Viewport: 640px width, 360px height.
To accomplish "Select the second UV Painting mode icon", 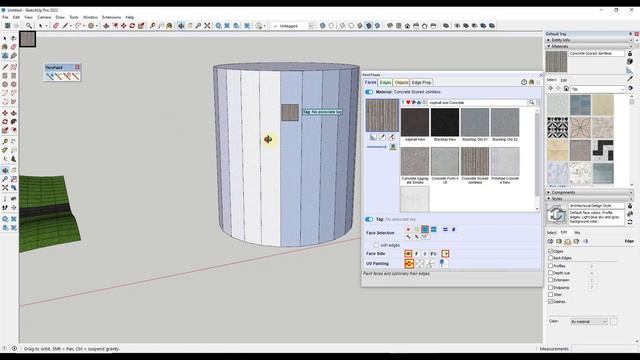I will point(420,264).
